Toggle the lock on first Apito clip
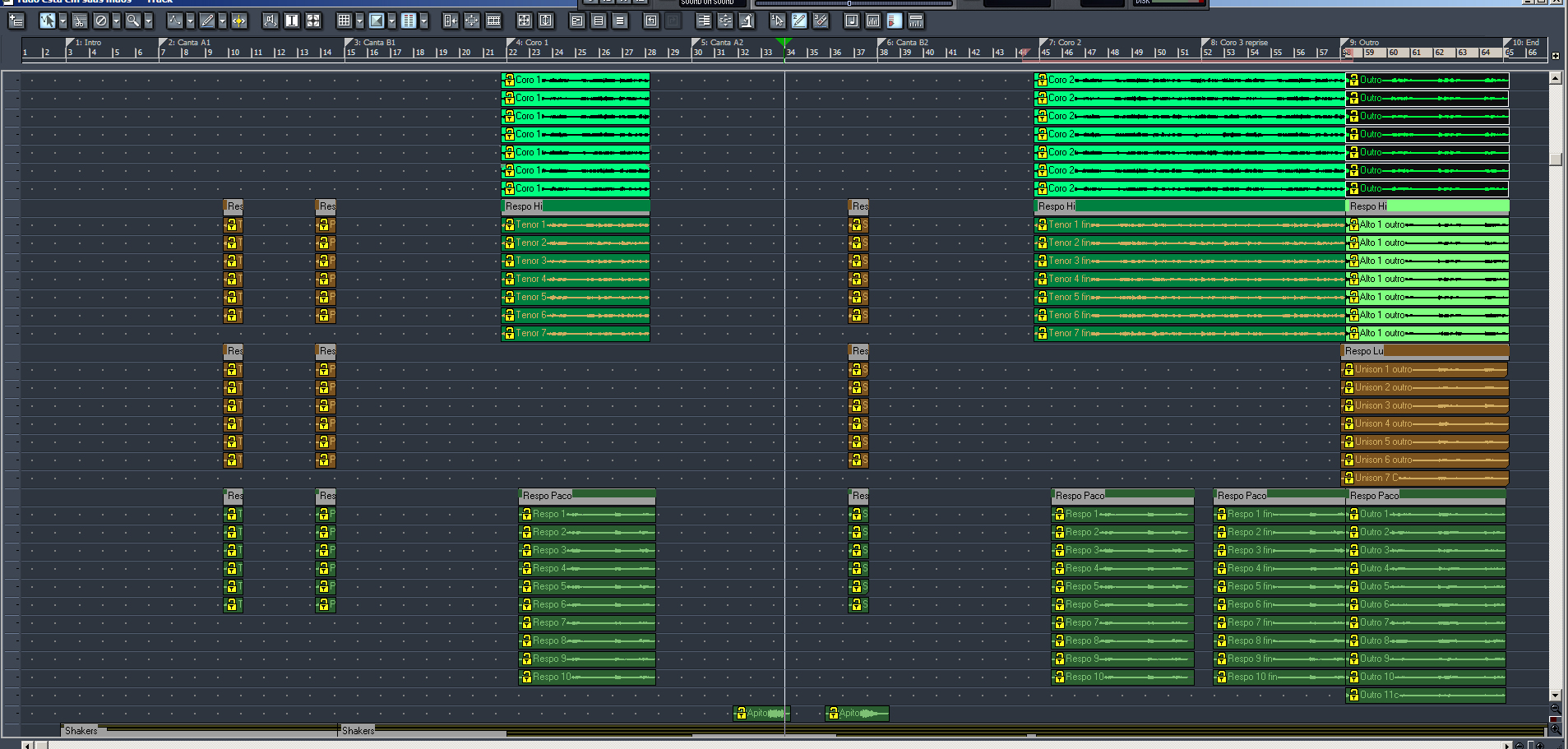1568x749 pixels. [741, 714]
